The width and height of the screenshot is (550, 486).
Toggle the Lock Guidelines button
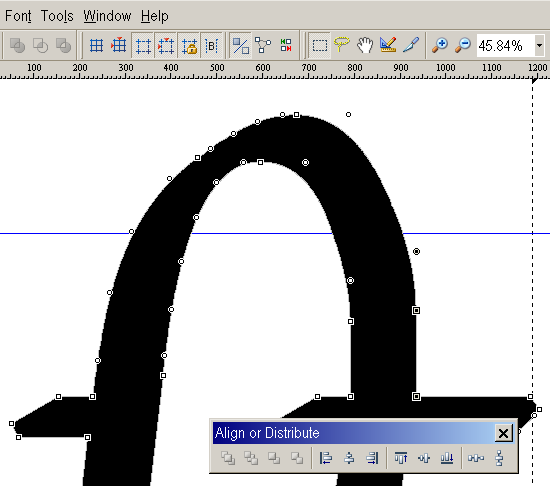coord(189,46)
